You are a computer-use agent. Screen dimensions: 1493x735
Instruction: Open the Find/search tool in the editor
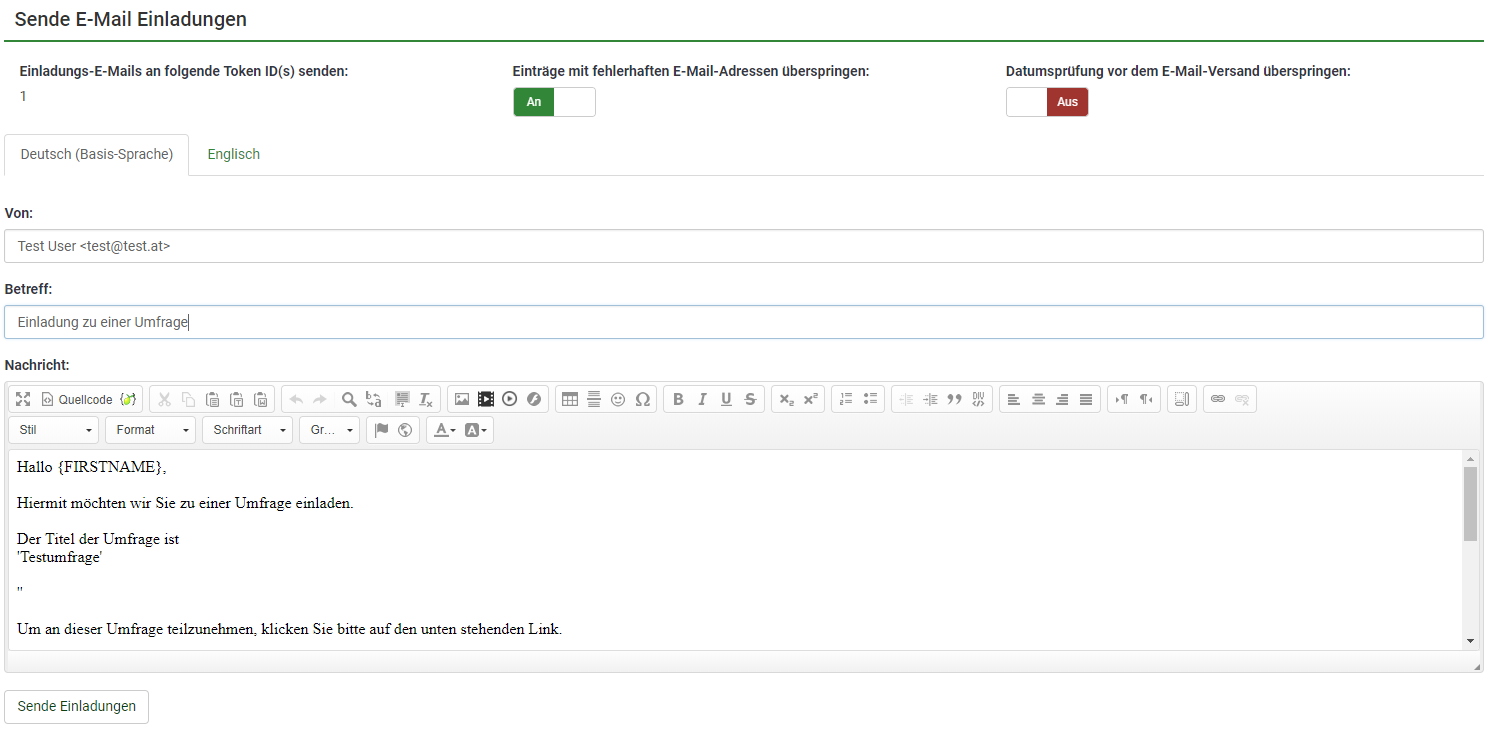tap(349, 399)
